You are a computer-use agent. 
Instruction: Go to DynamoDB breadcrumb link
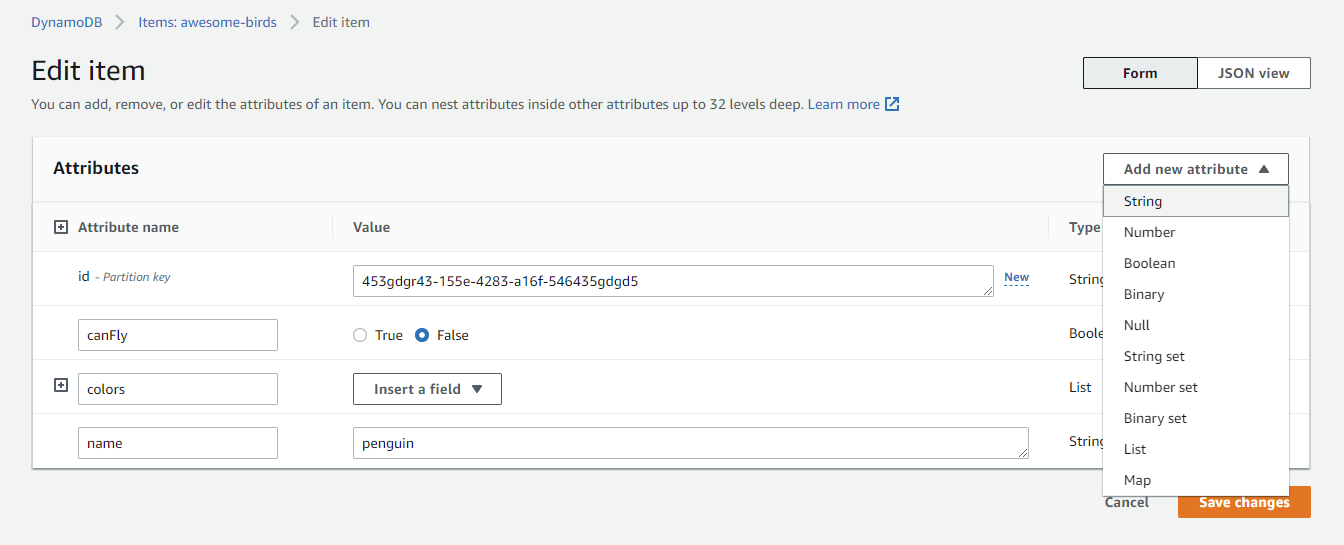(x=67, y=22)
